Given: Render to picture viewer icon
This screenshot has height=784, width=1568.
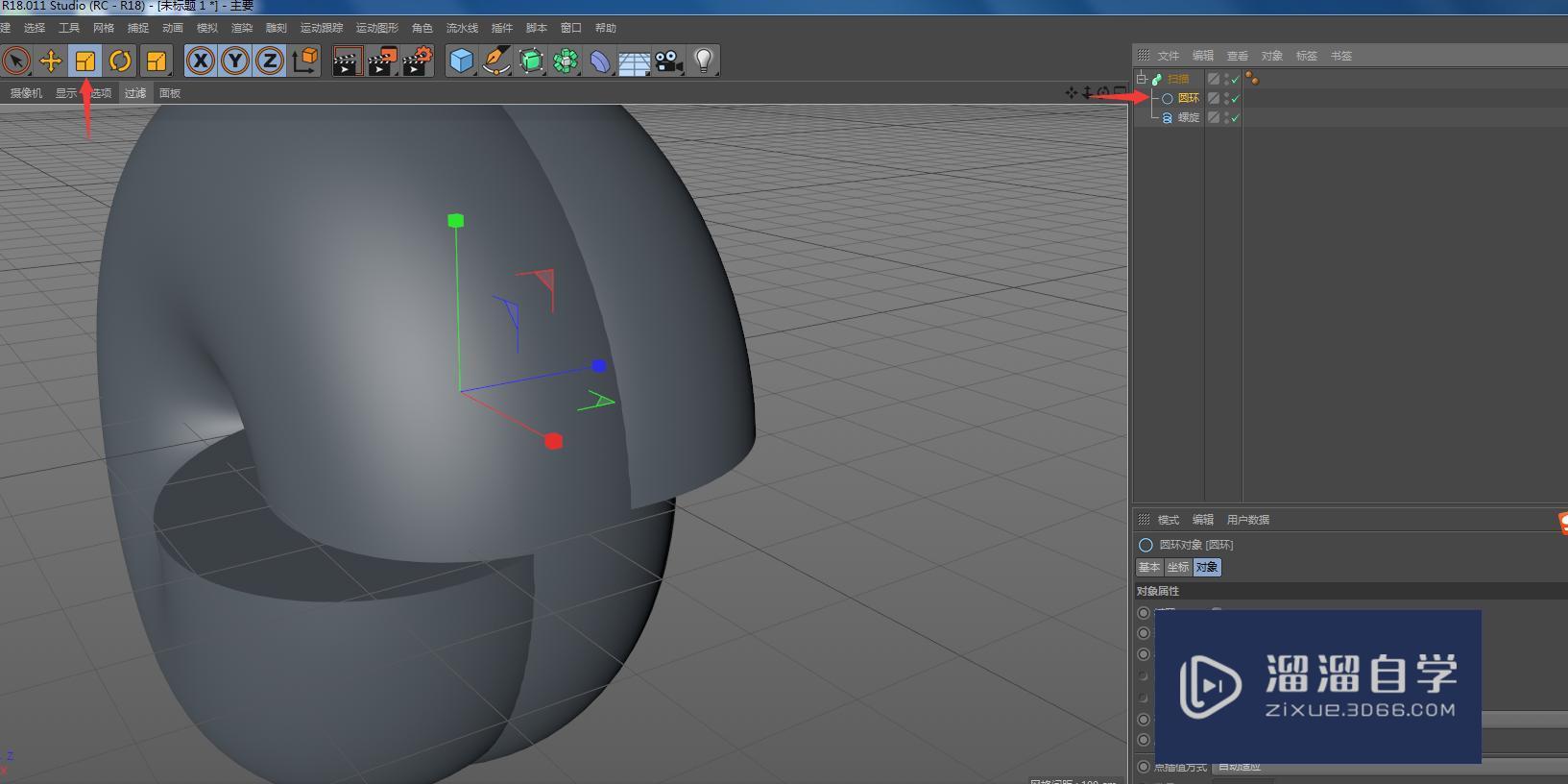Looking at the screenshot, I should (382, 61).
